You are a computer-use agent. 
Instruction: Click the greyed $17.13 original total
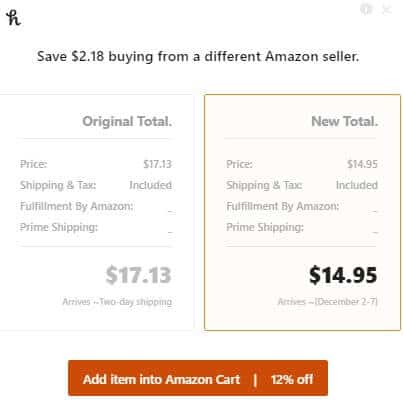click(138, 275)
